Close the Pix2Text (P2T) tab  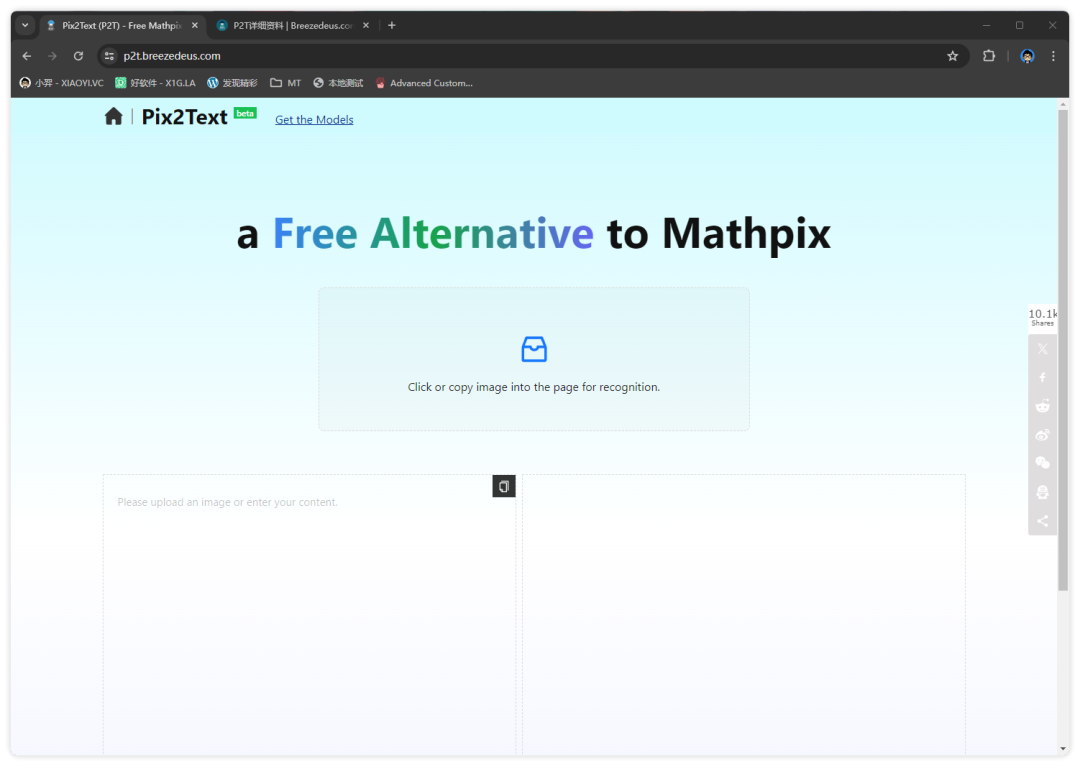coord(195,25)
